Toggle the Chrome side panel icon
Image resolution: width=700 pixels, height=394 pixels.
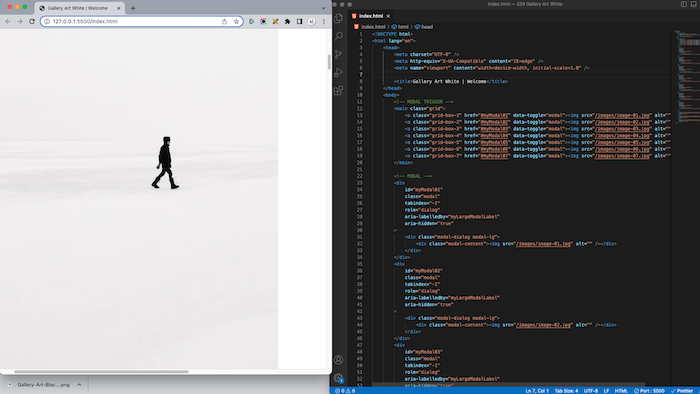coord(300,21)
